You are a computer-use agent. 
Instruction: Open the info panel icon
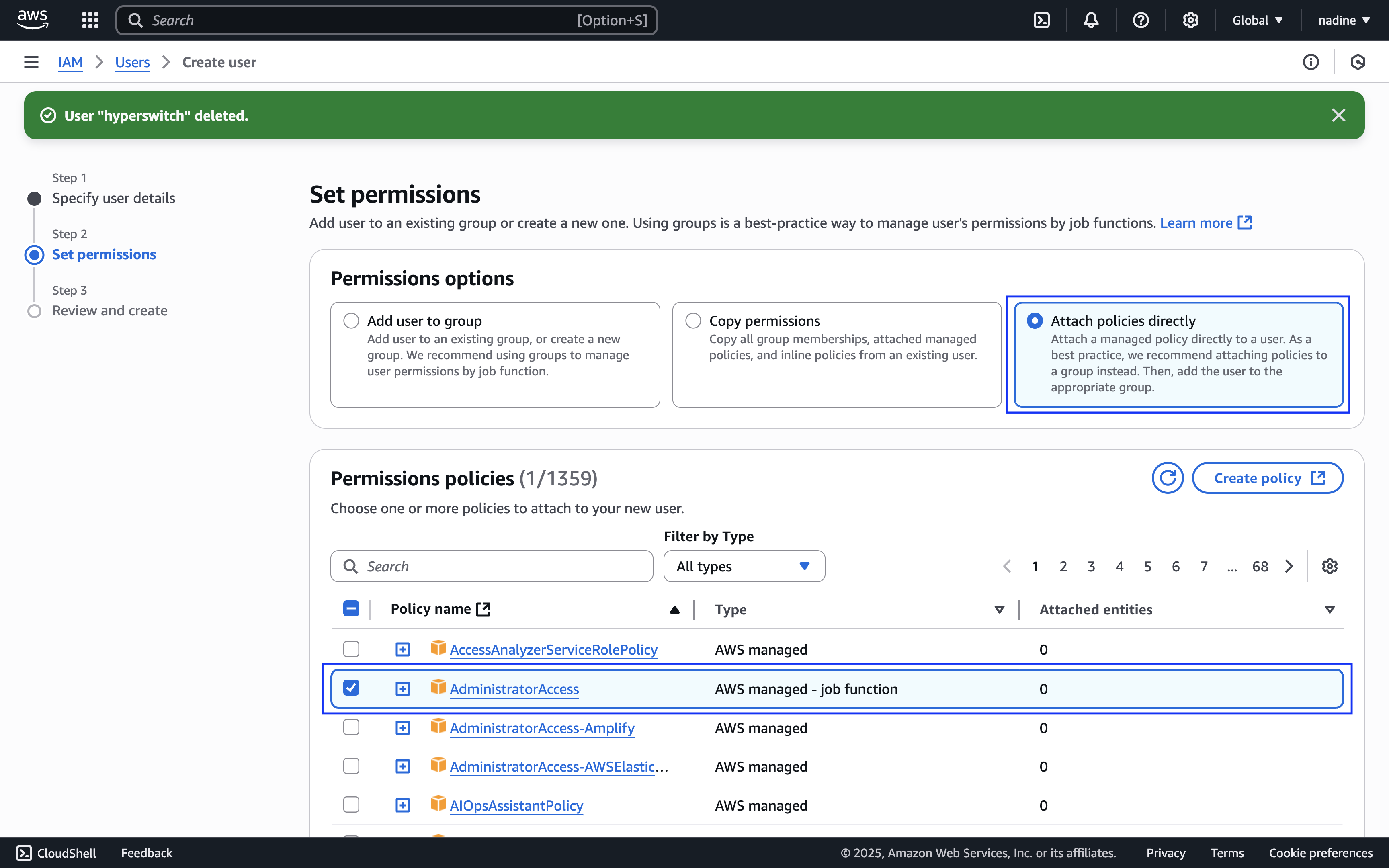pos(1310,62)
